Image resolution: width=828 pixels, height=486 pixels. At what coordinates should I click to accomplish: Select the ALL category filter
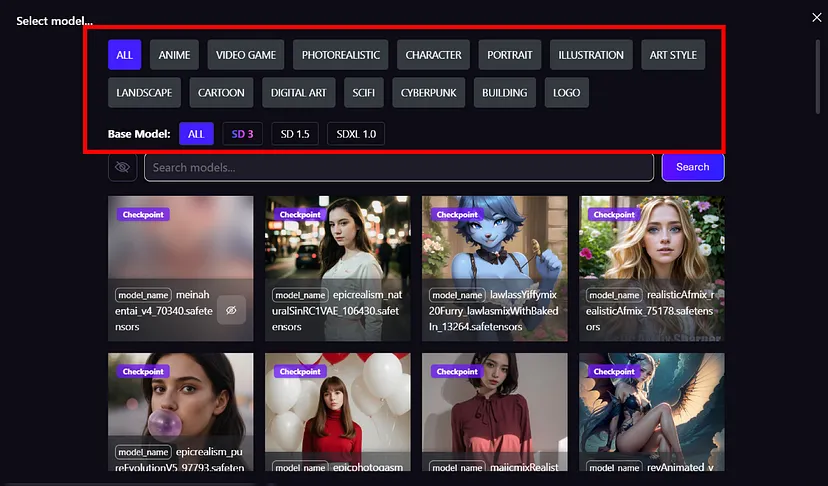click(x=125, y=55)
